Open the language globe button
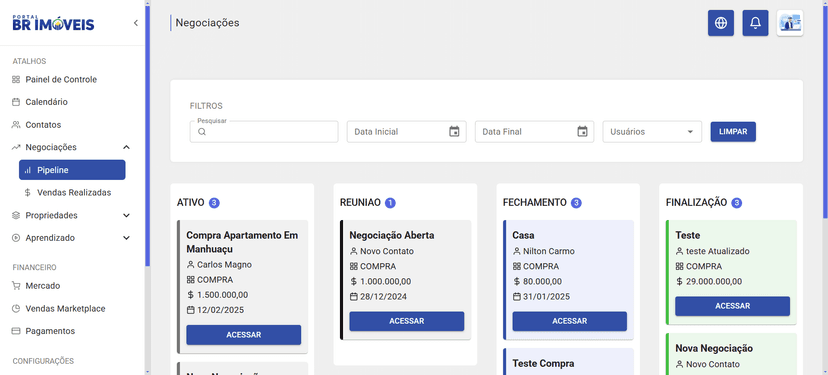The height and width of the screenshot is (375, 828). (x=721, y=23)
